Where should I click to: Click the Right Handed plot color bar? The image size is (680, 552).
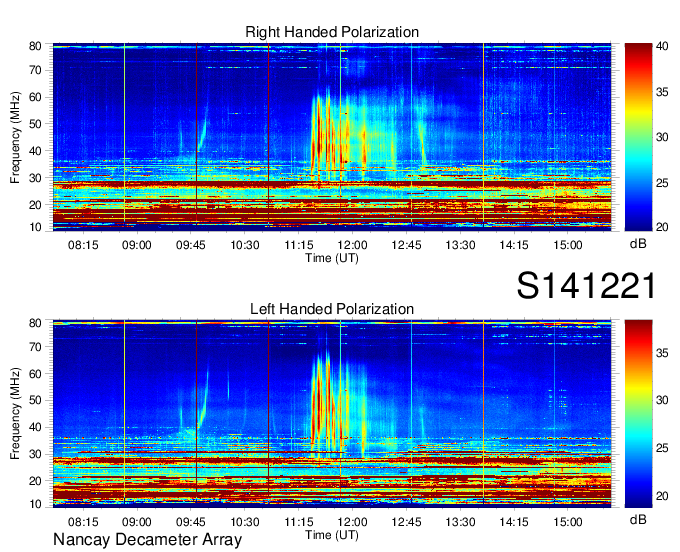click(638, 137)
